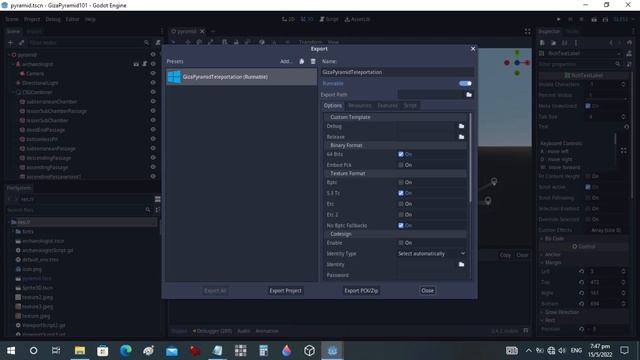This screenshot has height=360, width=640.
Task: Collapse the res:// folder tree
Action: click(9, 222)
